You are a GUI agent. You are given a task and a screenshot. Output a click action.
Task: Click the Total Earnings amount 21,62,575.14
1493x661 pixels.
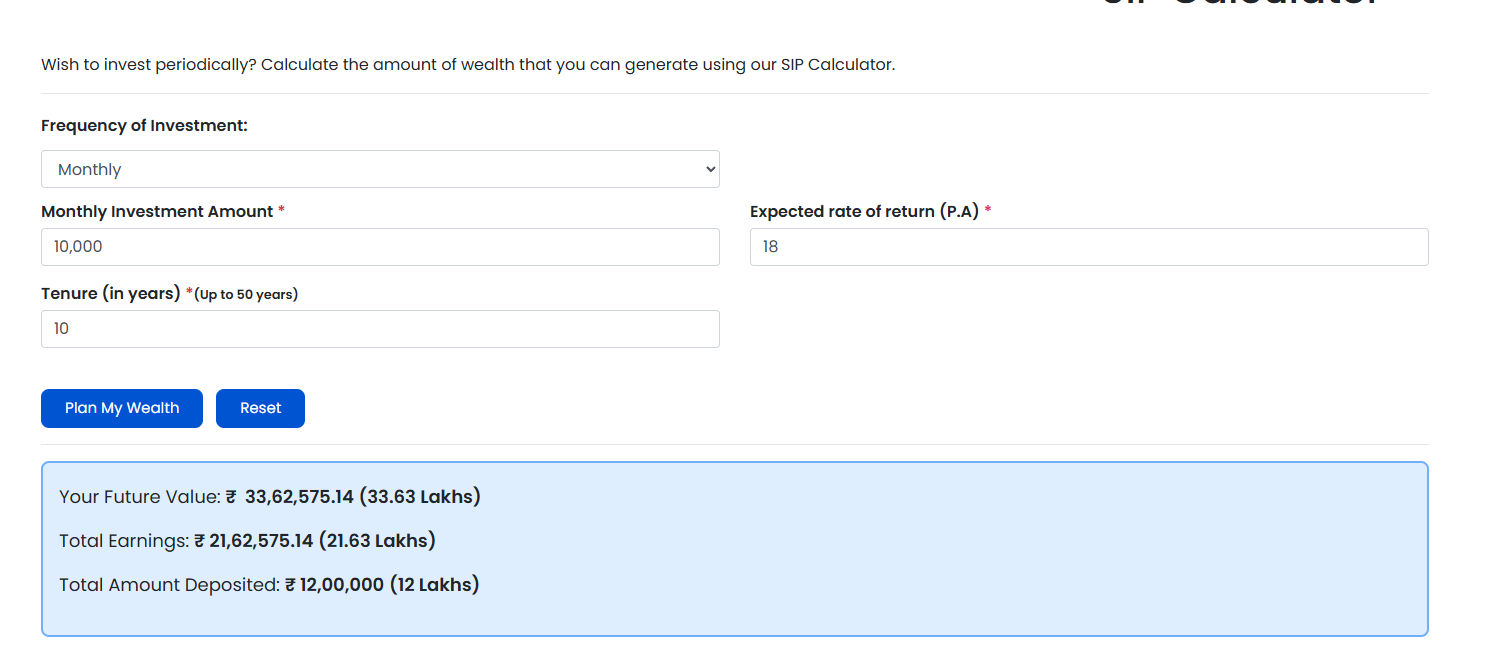(261, 541)
